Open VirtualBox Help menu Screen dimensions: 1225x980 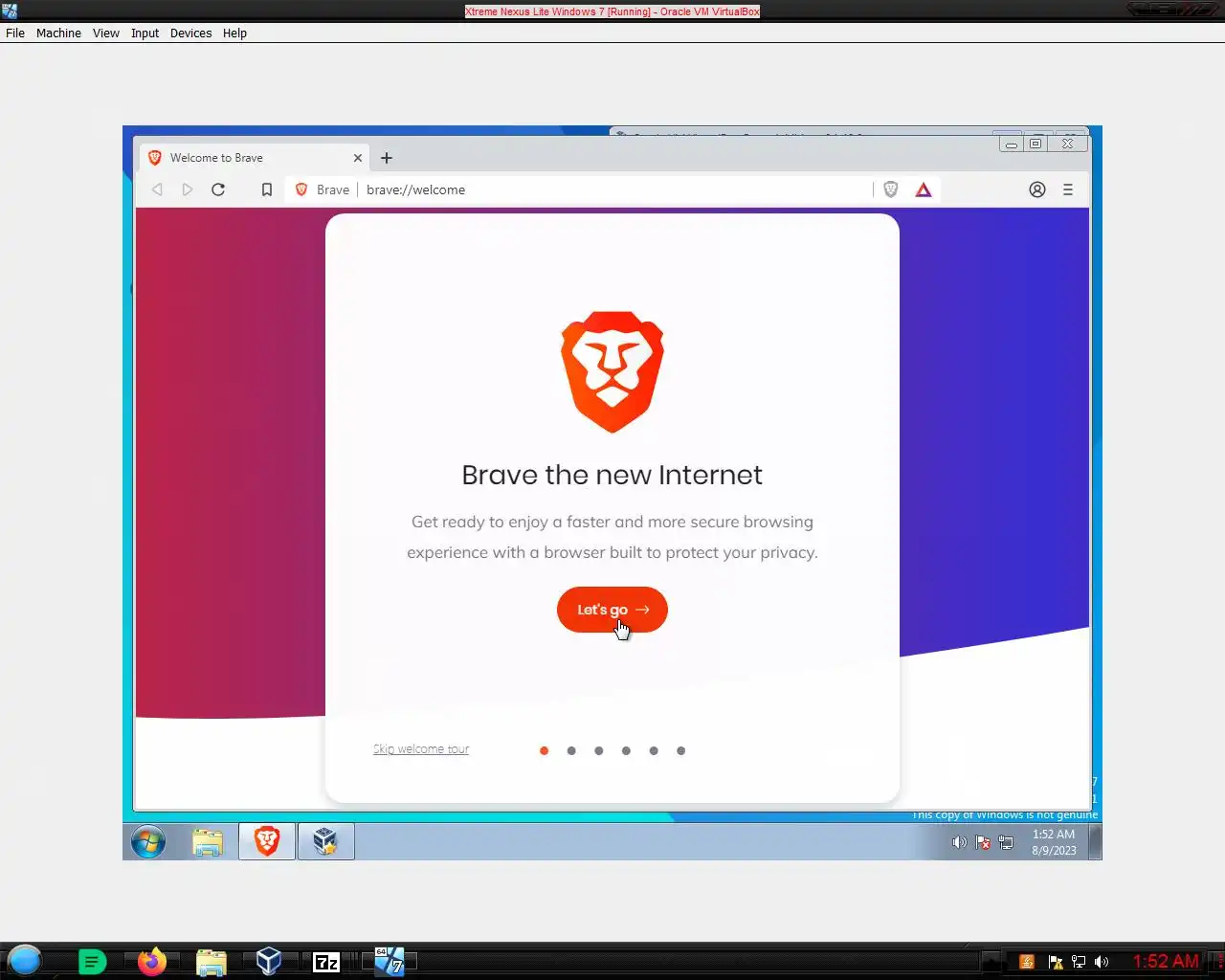point(235,33)
